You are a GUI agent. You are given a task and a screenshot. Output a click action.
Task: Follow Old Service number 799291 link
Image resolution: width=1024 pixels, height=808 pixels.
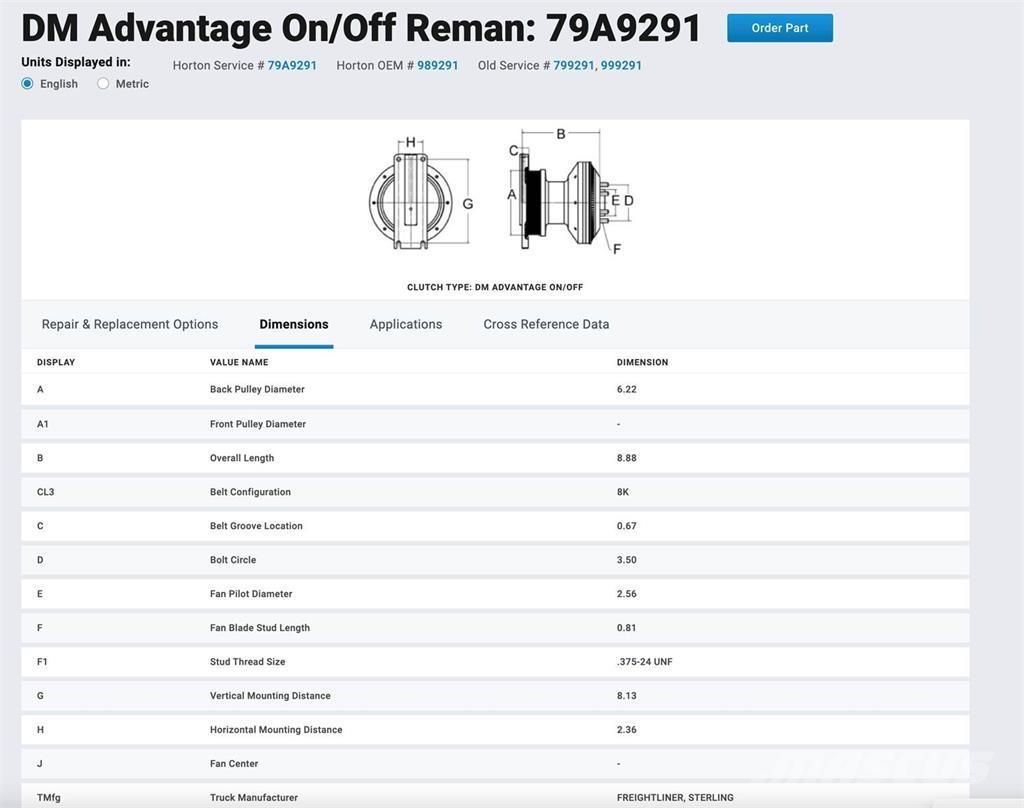(x=574, y=65)
